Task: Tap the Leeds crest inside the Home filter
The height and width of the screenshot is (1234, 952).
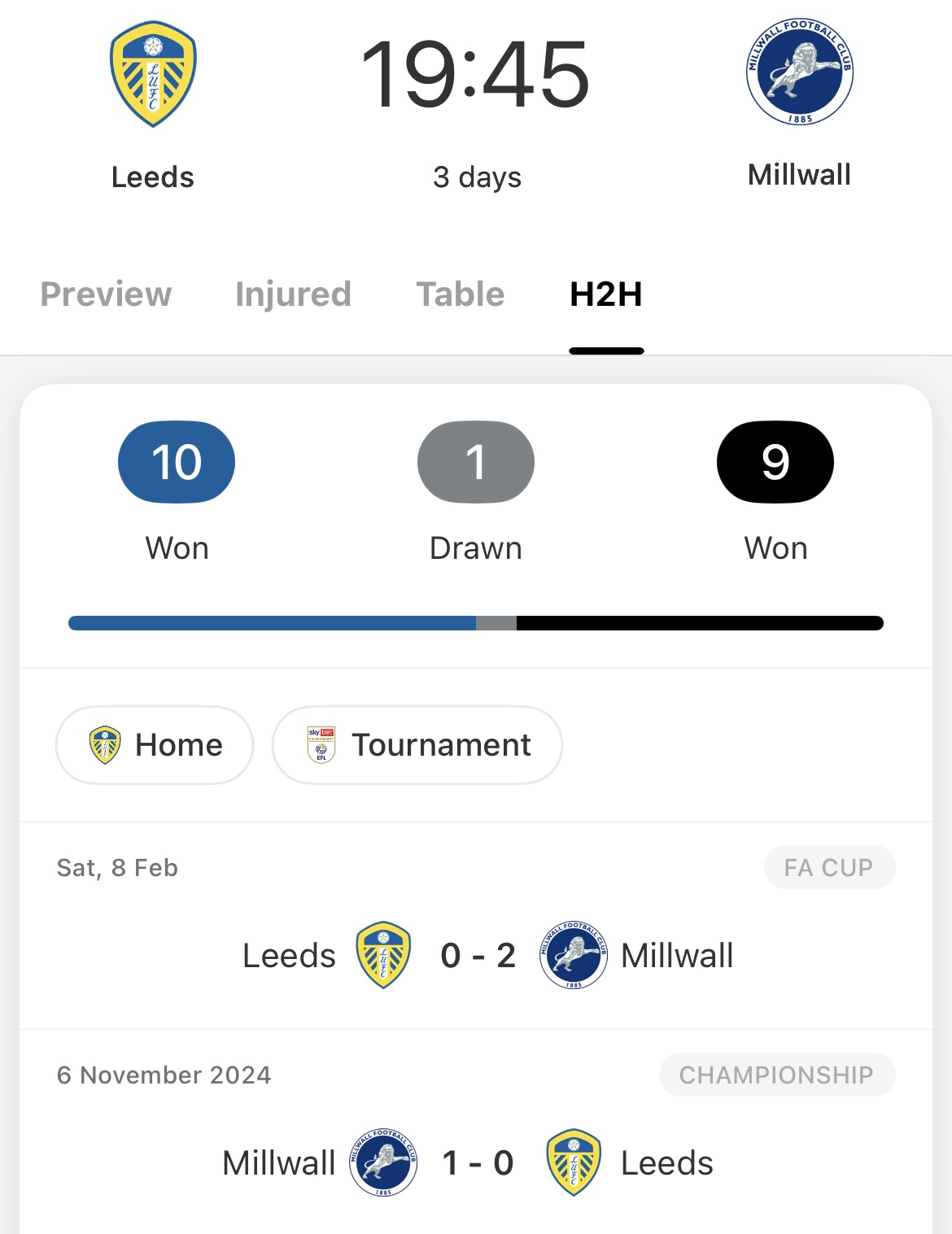Action: coord(105,745)
